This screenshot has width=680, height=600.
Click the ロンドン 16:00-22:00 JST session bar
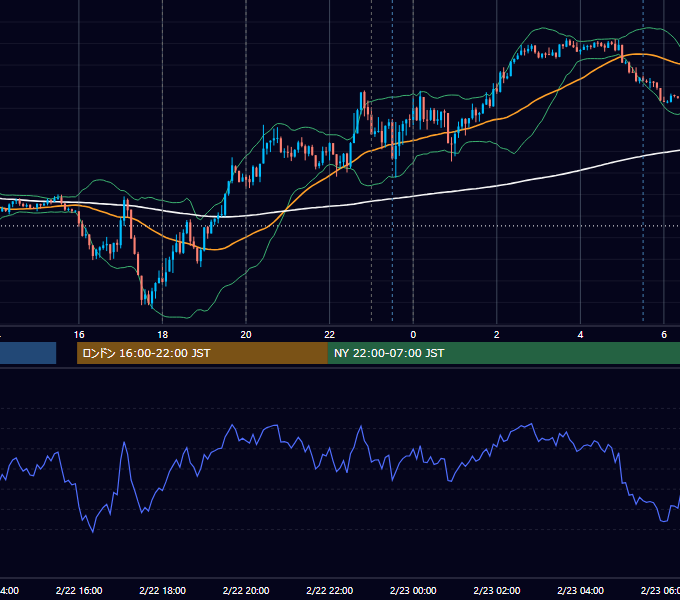pyautogui.click(x=202, y=353)
